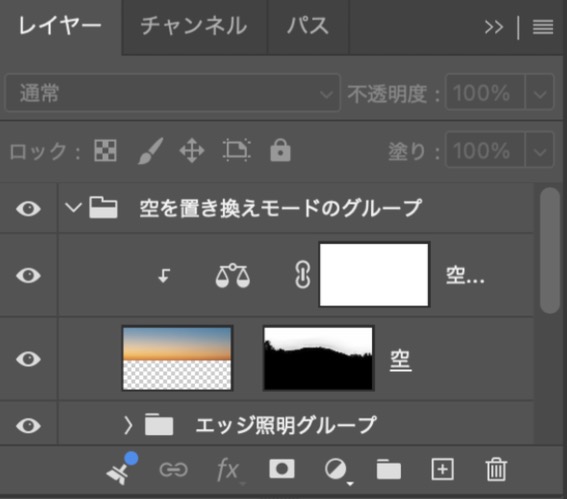Open the 不透明度 slider dropdown arrow
This screenshot has height=499, width=570.
540,92
